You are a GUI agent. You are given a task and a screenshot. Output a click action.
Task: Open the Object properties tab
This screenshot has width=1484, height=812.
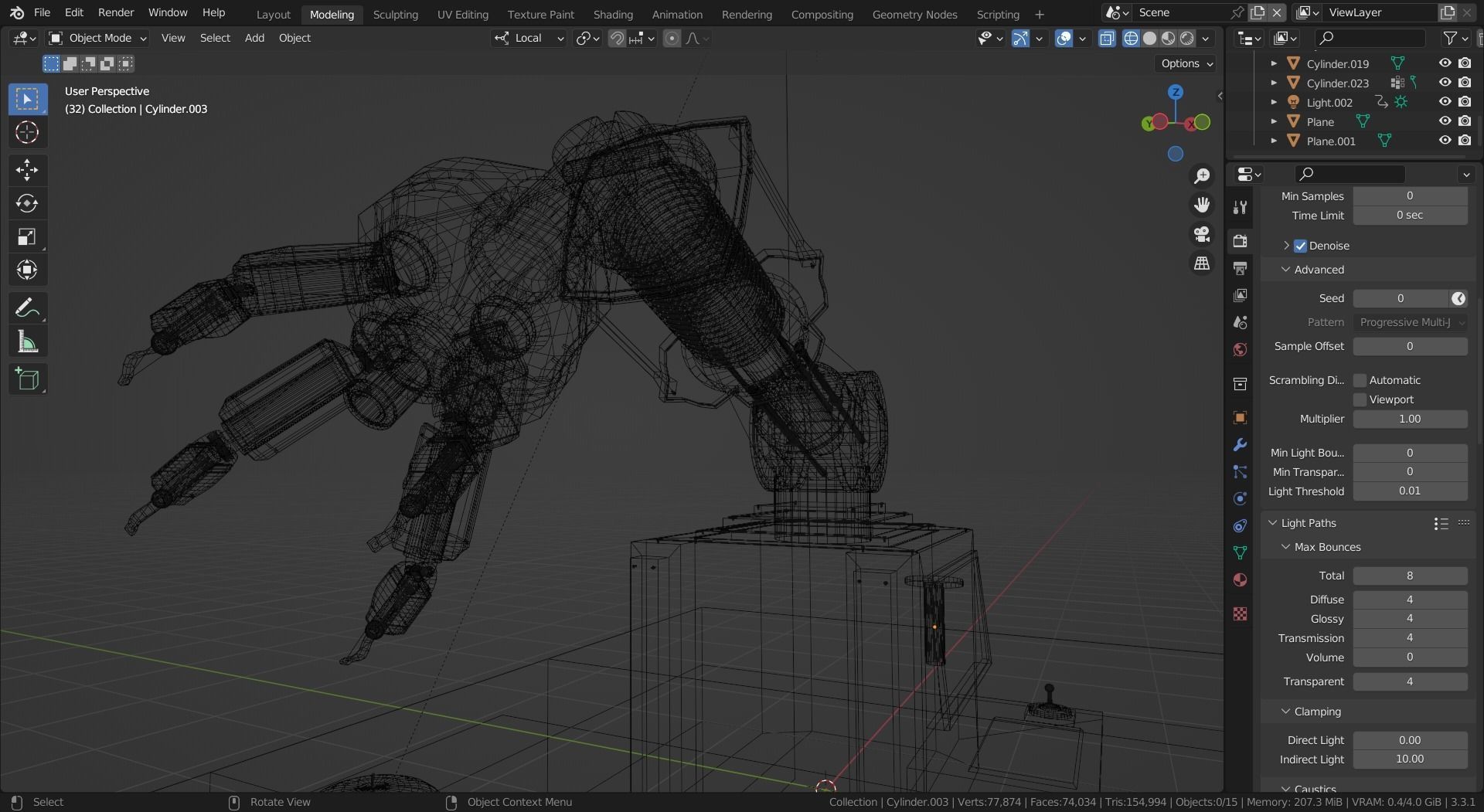(1241, 417)
